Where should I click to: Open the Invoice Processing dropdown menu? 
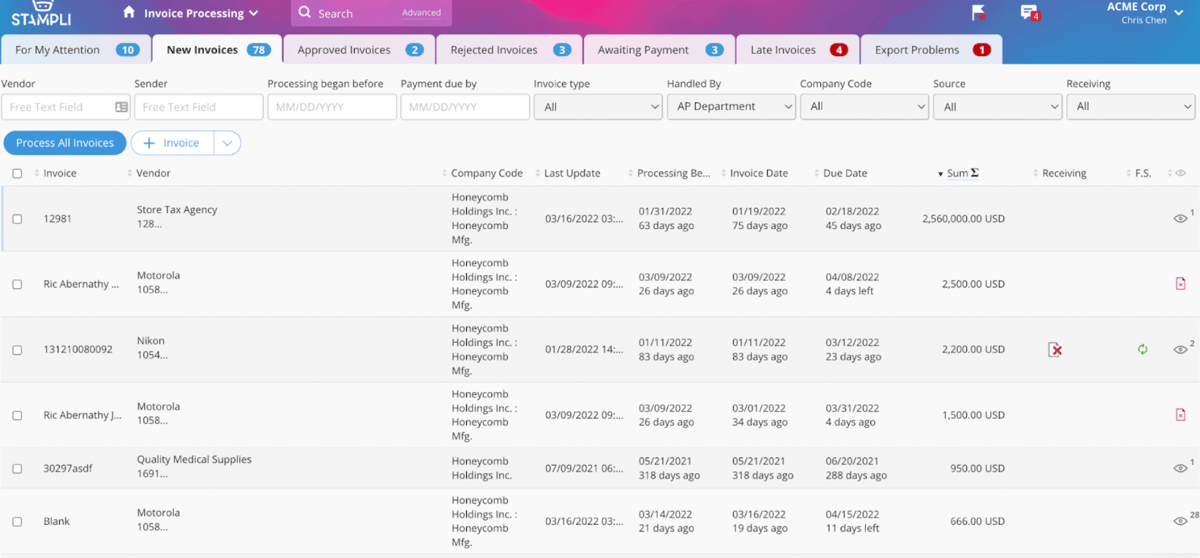pos(201,13)
